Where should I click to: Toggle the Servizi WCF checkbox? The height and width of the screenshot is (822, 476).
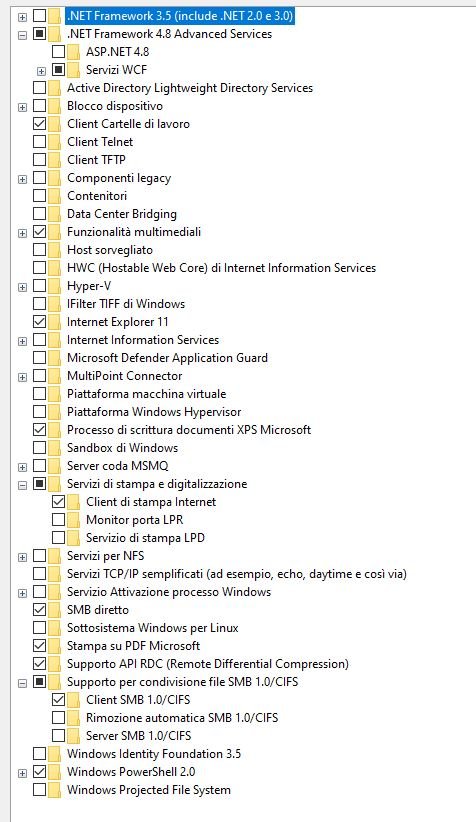[x=59, y=69]
